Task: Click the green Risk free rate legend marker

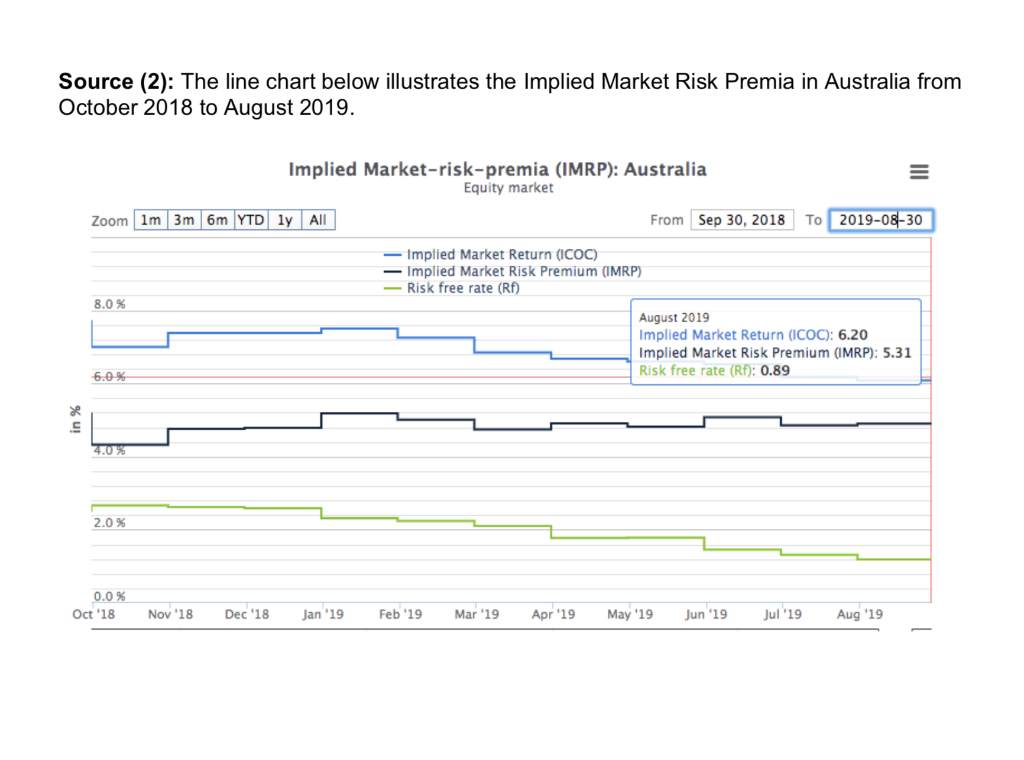Action: [x=392, y=287]
